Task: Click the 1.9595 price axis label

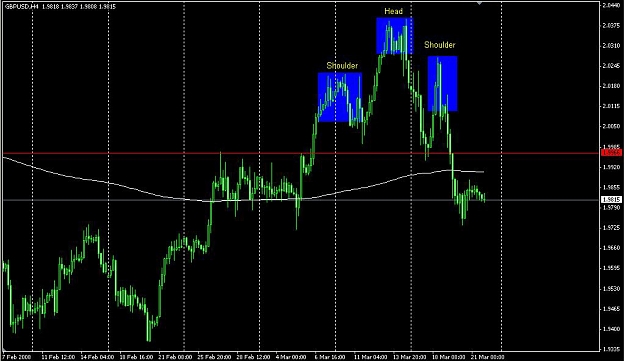Action: (x=611, y=268)
